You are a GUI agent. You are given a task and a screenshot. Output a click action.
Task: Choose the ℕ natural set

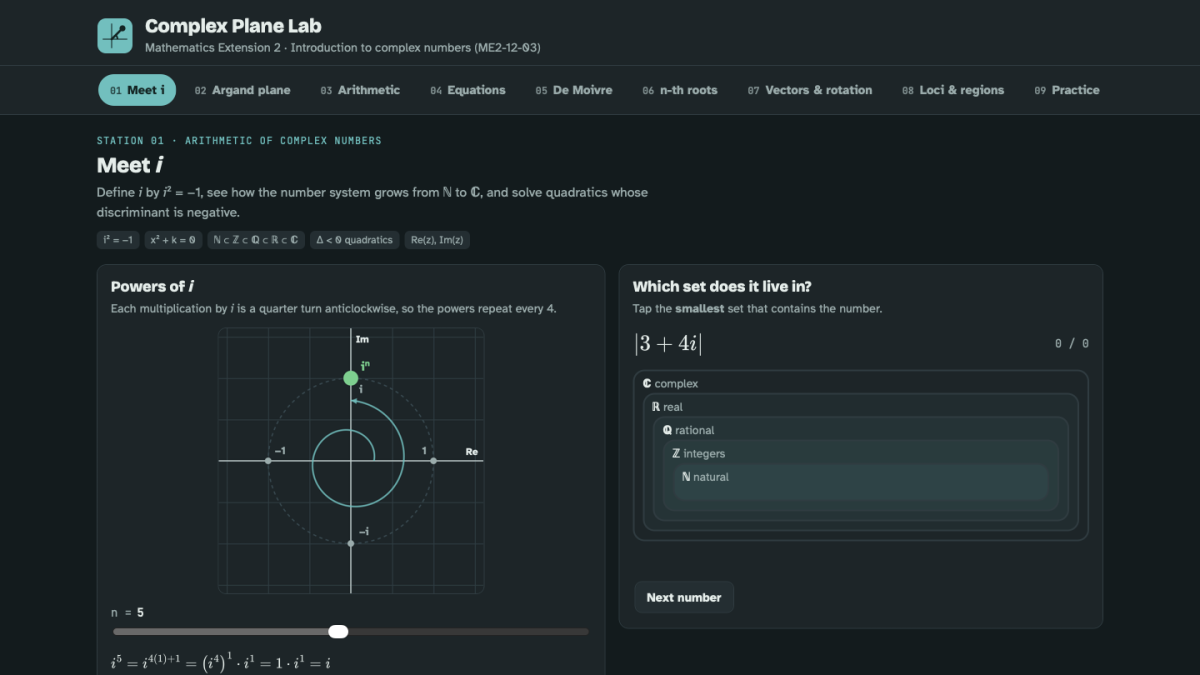coord(861,481)
